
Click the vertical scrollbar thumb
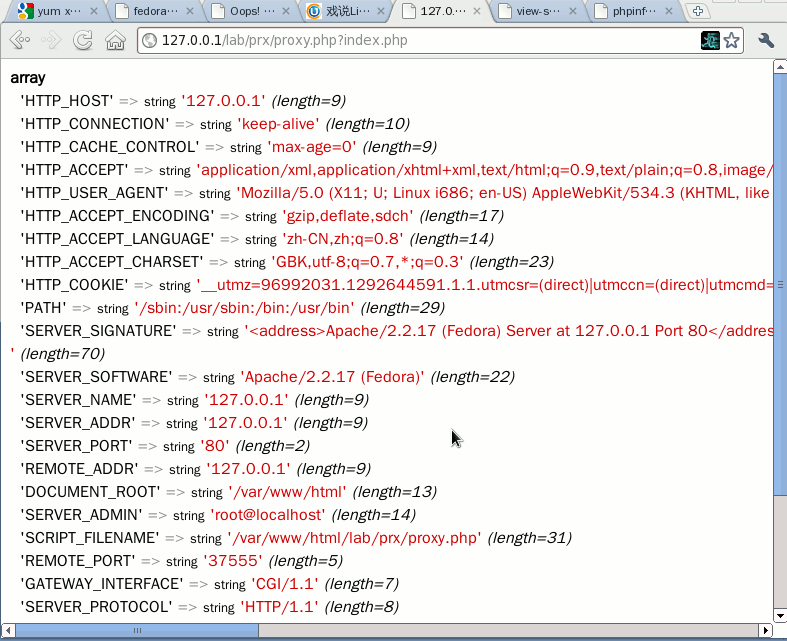(780, 285)
